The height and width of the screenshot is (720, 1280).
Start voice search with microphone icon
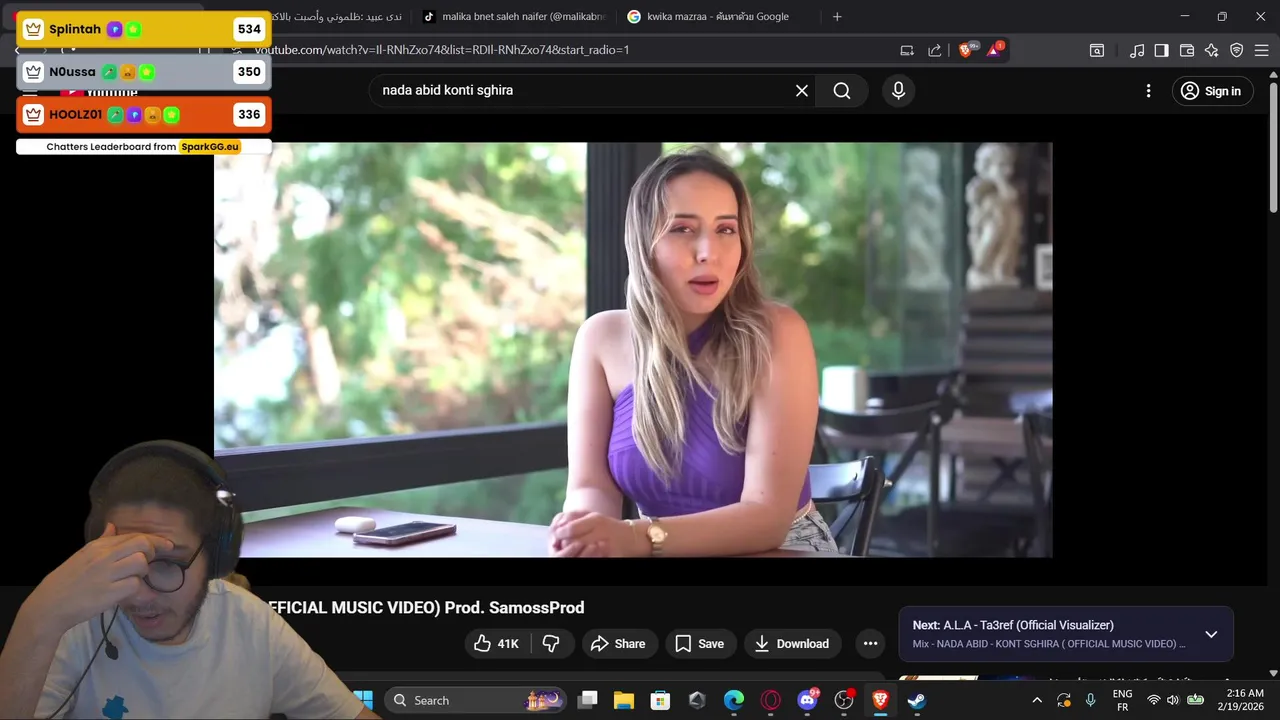(898, 91)
